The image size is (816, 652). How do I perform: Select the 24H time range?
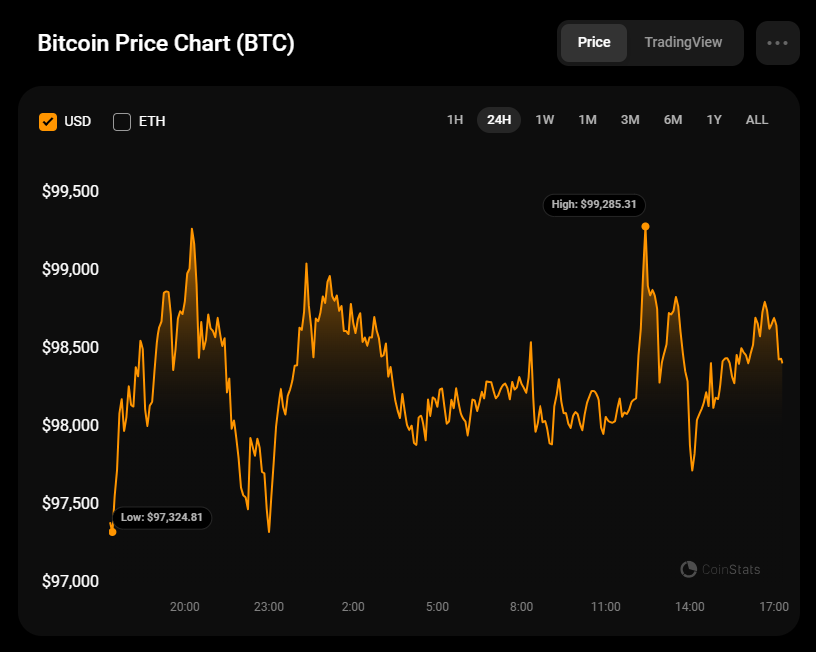(499, 120)
